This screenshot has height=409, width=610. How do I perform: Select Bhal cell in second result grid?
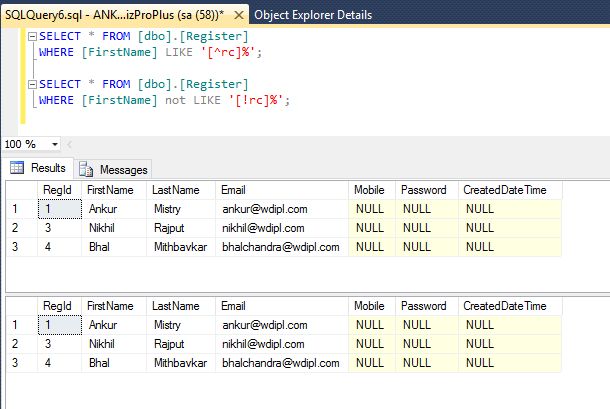(114, 363)
